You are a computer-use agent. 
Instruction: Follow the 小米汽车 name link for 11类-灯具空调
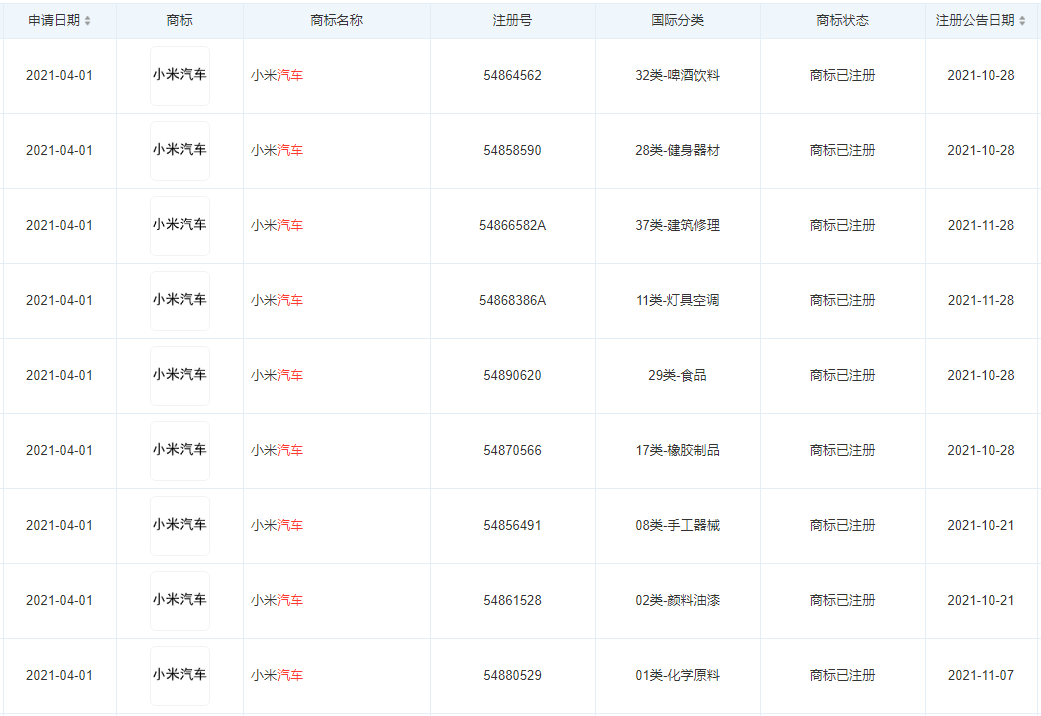point(277,301)
